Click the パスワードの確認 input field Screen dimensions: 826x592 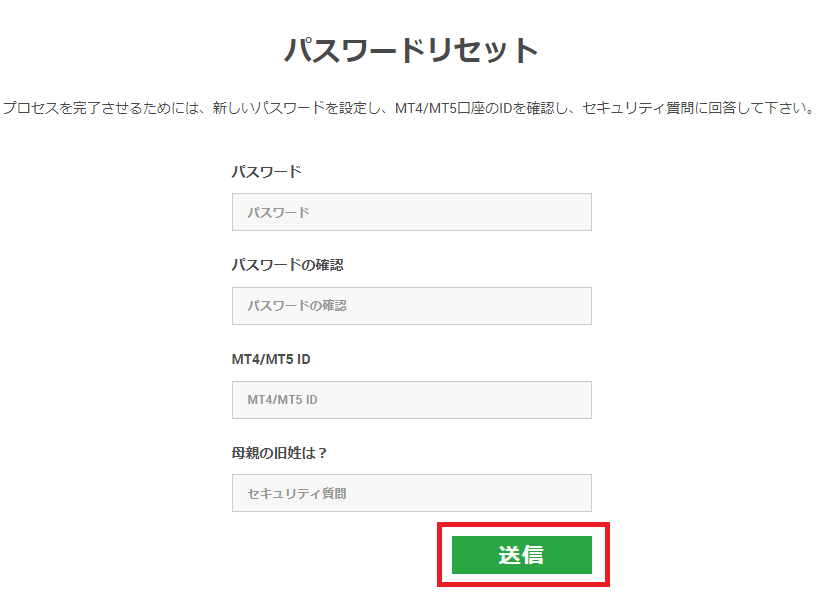point(411,306)
